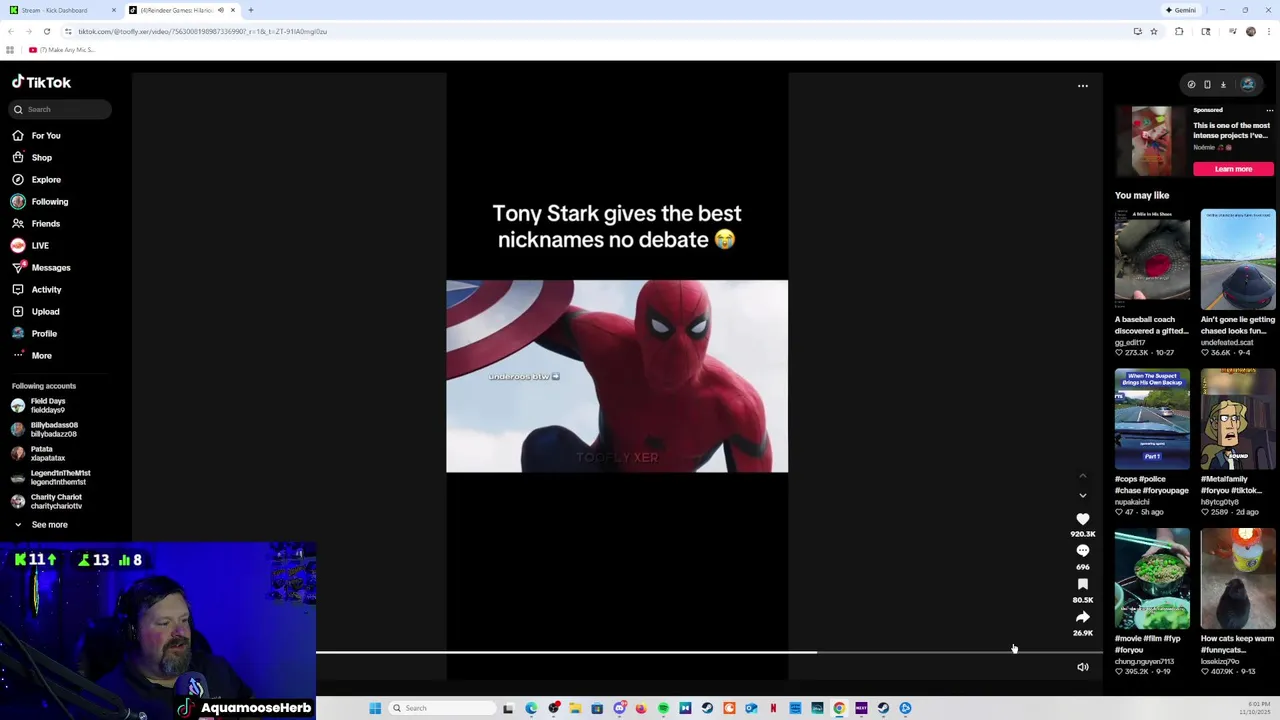The height and width of the screenshot is (720, 1280).
Task: Open File Explorer from the taskbar
Action: 575,708
